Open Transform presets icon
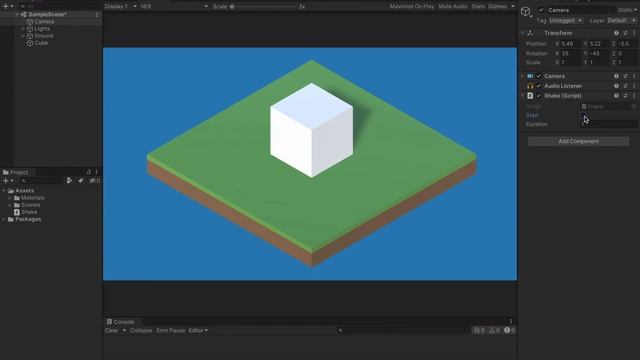The width and height of the screenshot is (640, 360). tap(625, 33)
